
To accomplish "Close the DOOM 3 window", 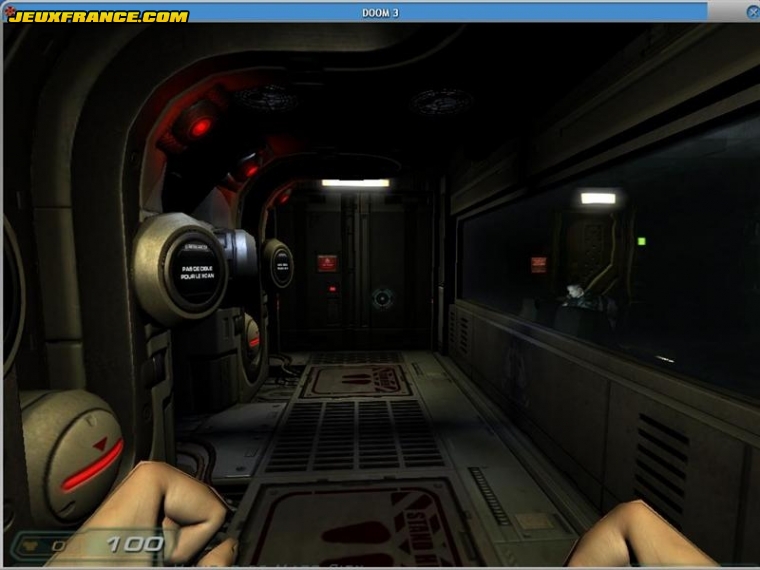I will tap(753, 13).
